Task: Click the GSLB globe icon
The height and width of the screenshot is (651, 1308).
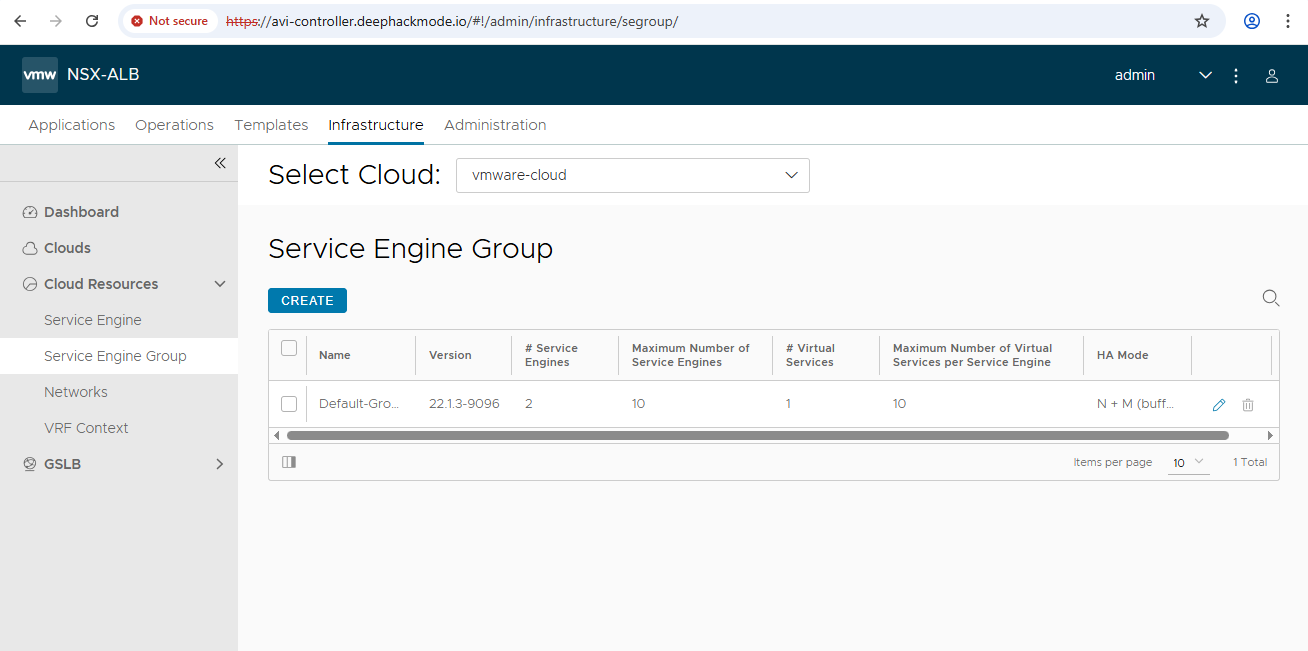Action: coord(30,464)
